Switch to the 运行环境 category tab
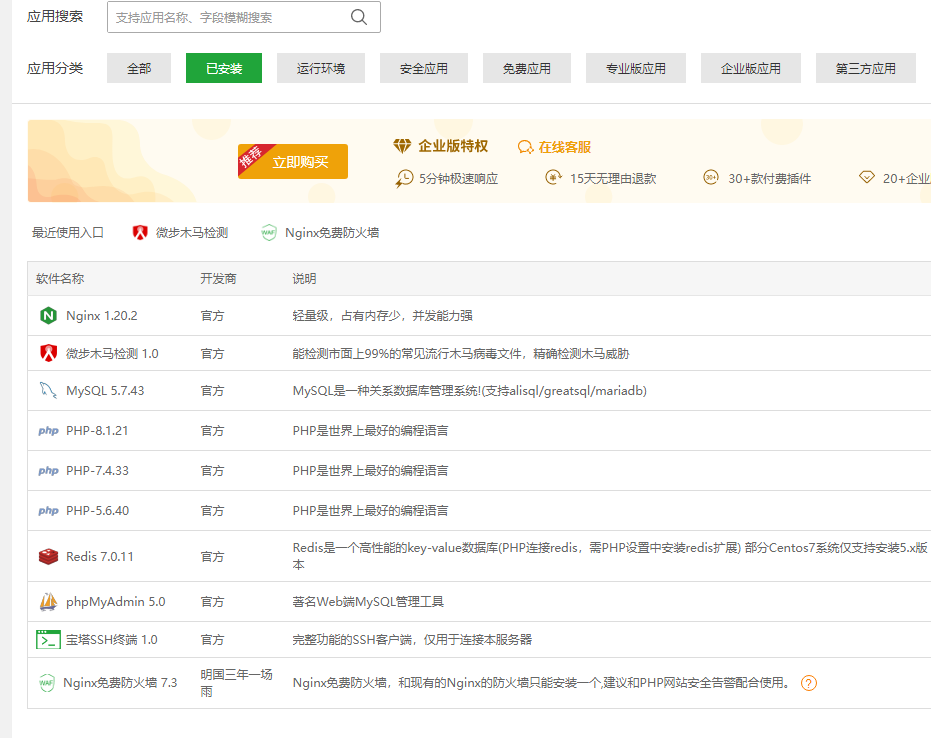This screenshot has width=931, height=738. click(320, 68)
